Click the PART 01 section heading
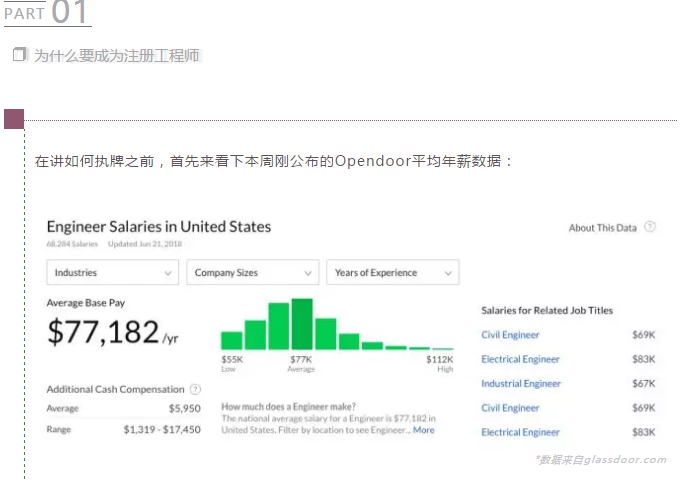This screenshot has width=684, height=481. point(47,13)
